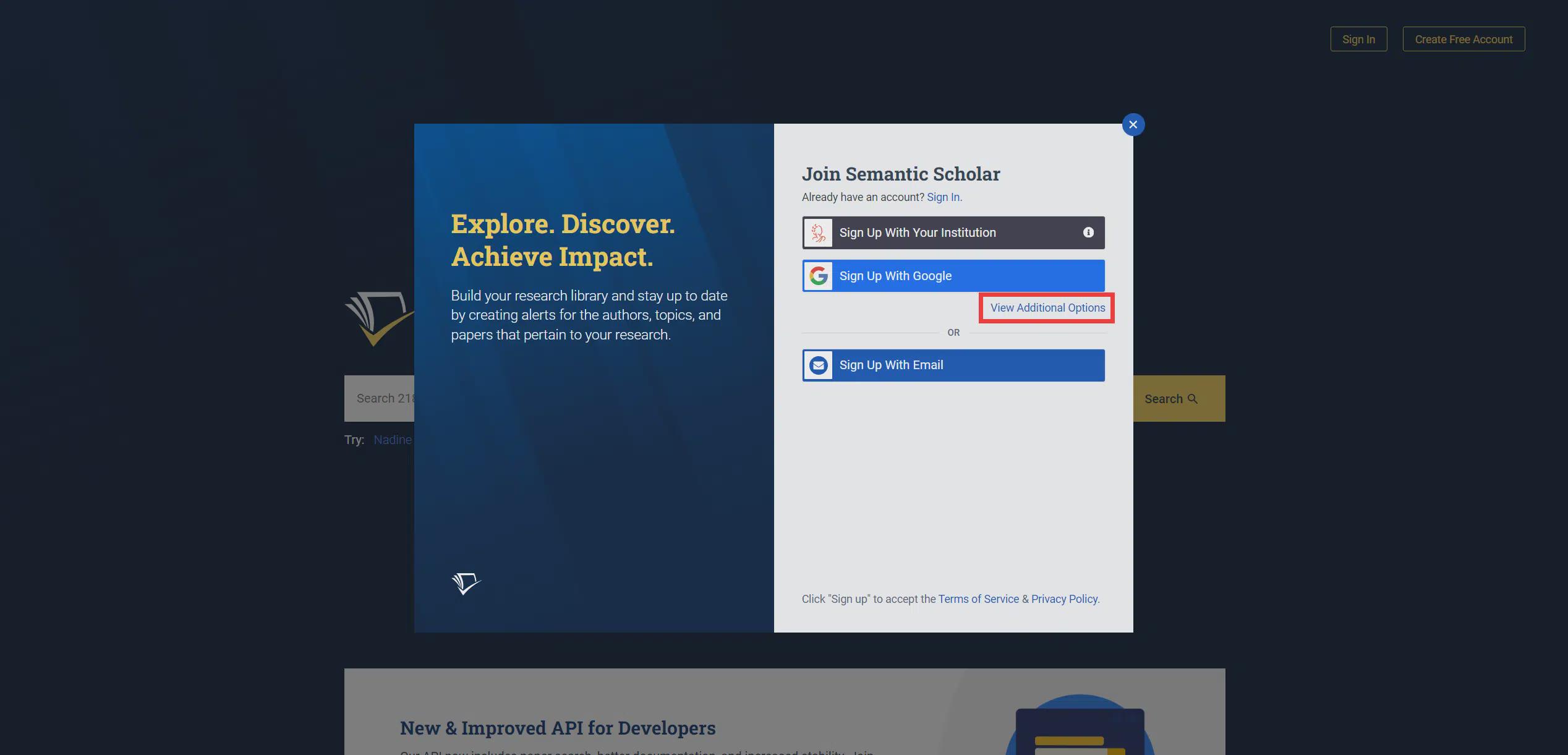This screenshot has height=755, width=1568.
Task: Open View Additional Options link
Action: [x=1047, y=308]
